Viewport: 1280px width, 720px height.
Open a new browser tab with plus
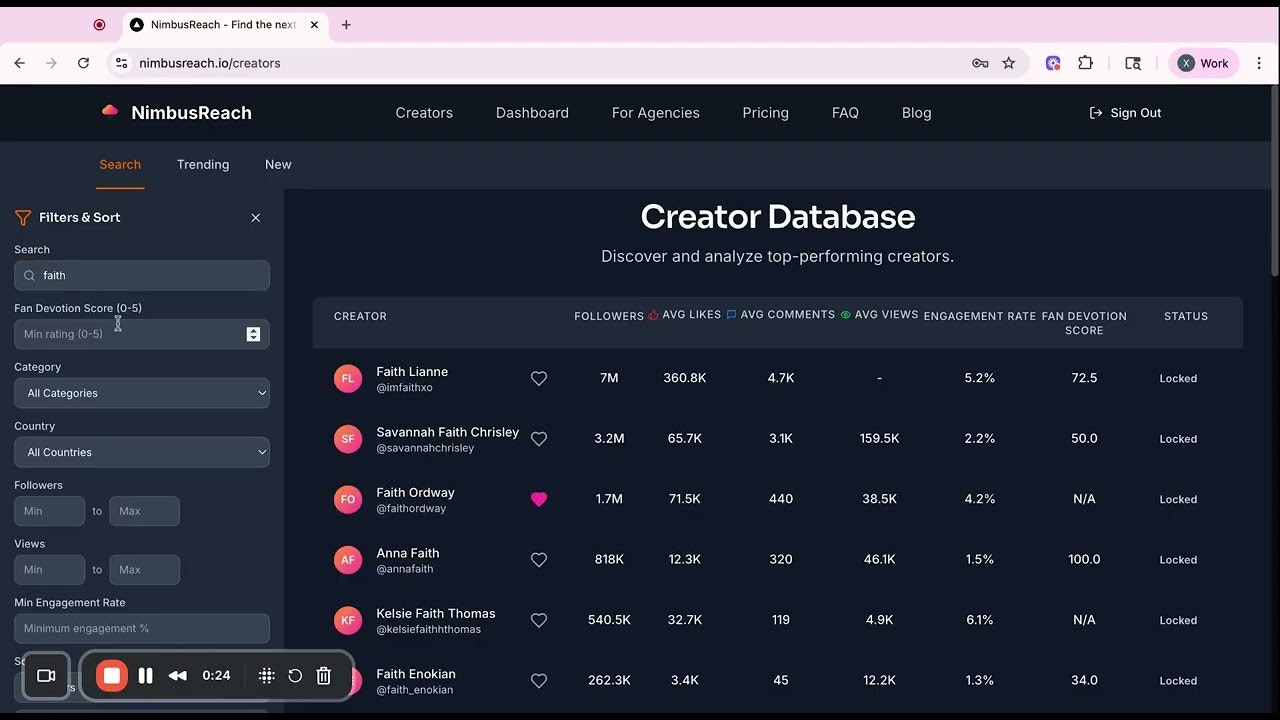click(x=346, y=25)
